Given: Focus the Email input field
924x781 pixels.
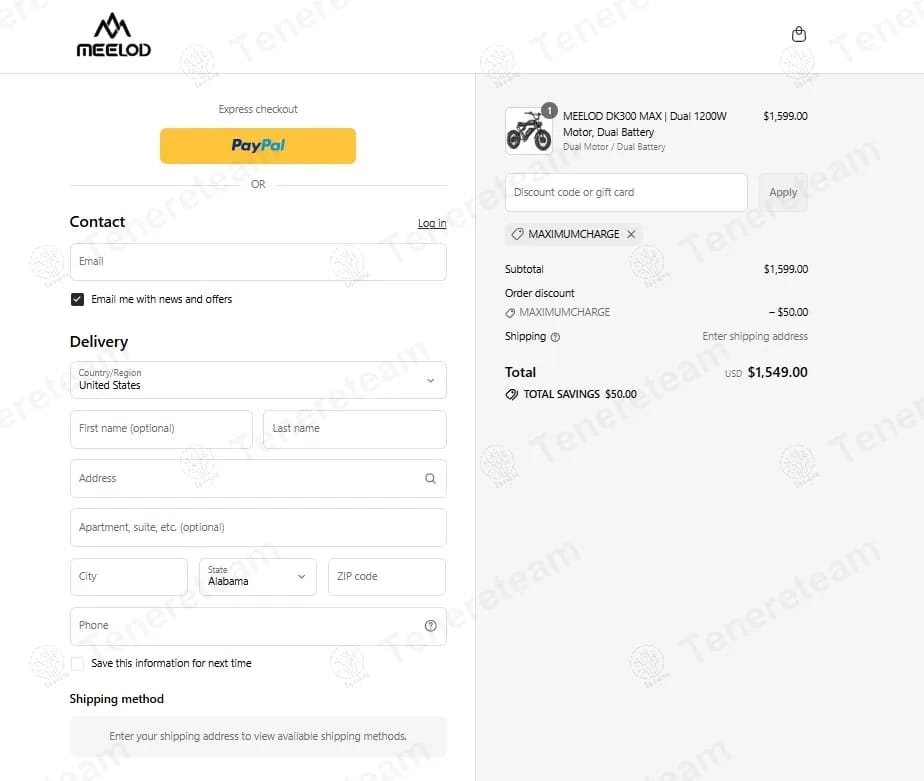Looking at the screenshot, I should coord(258,262).
